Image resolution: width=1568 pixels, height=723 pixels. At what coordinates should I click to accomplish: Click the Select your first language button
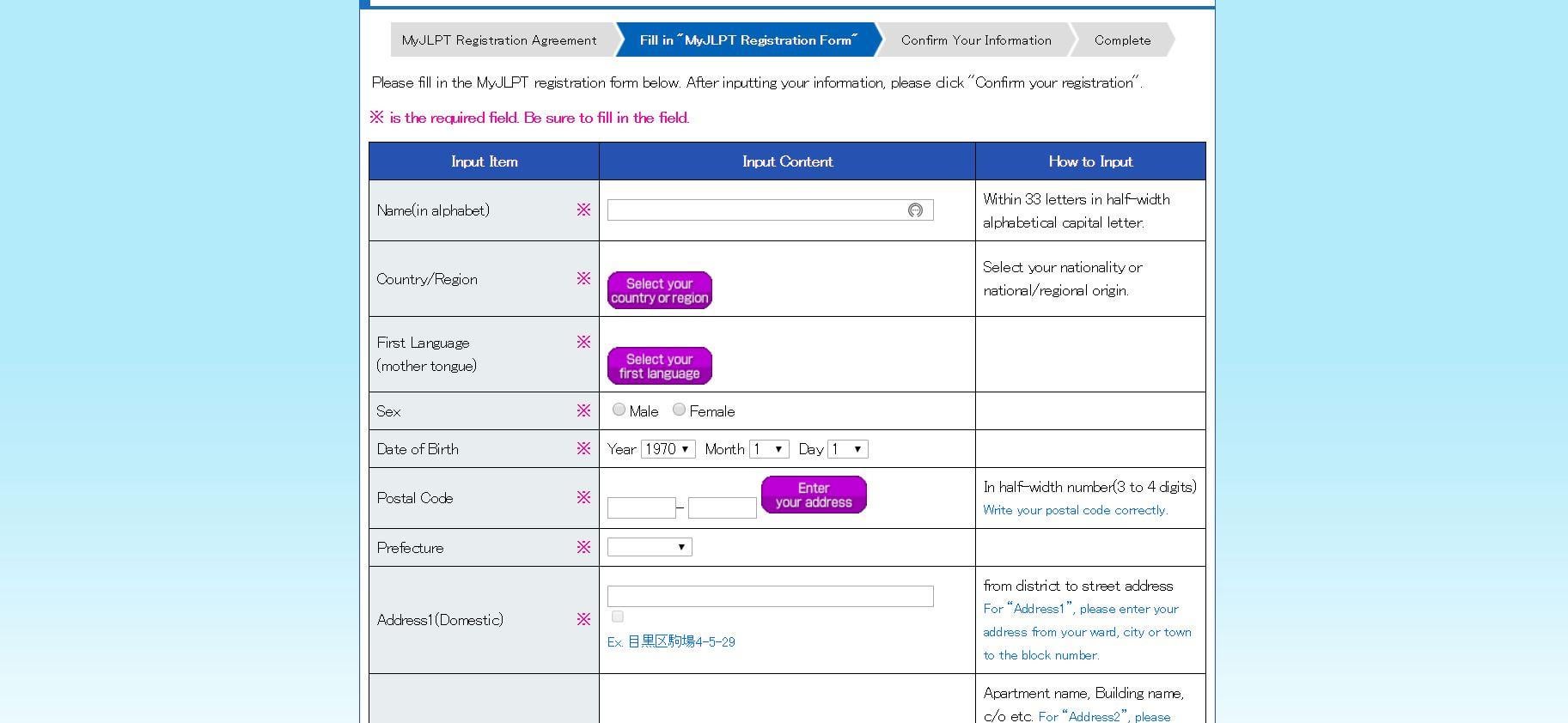coord(660,366)
